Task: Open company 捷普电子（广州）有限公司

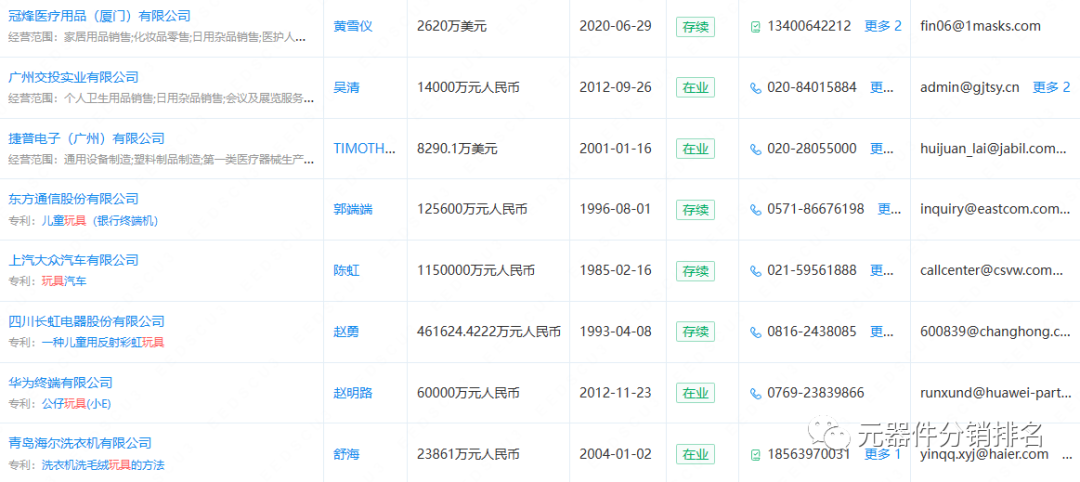Action: tap(86, 138)
